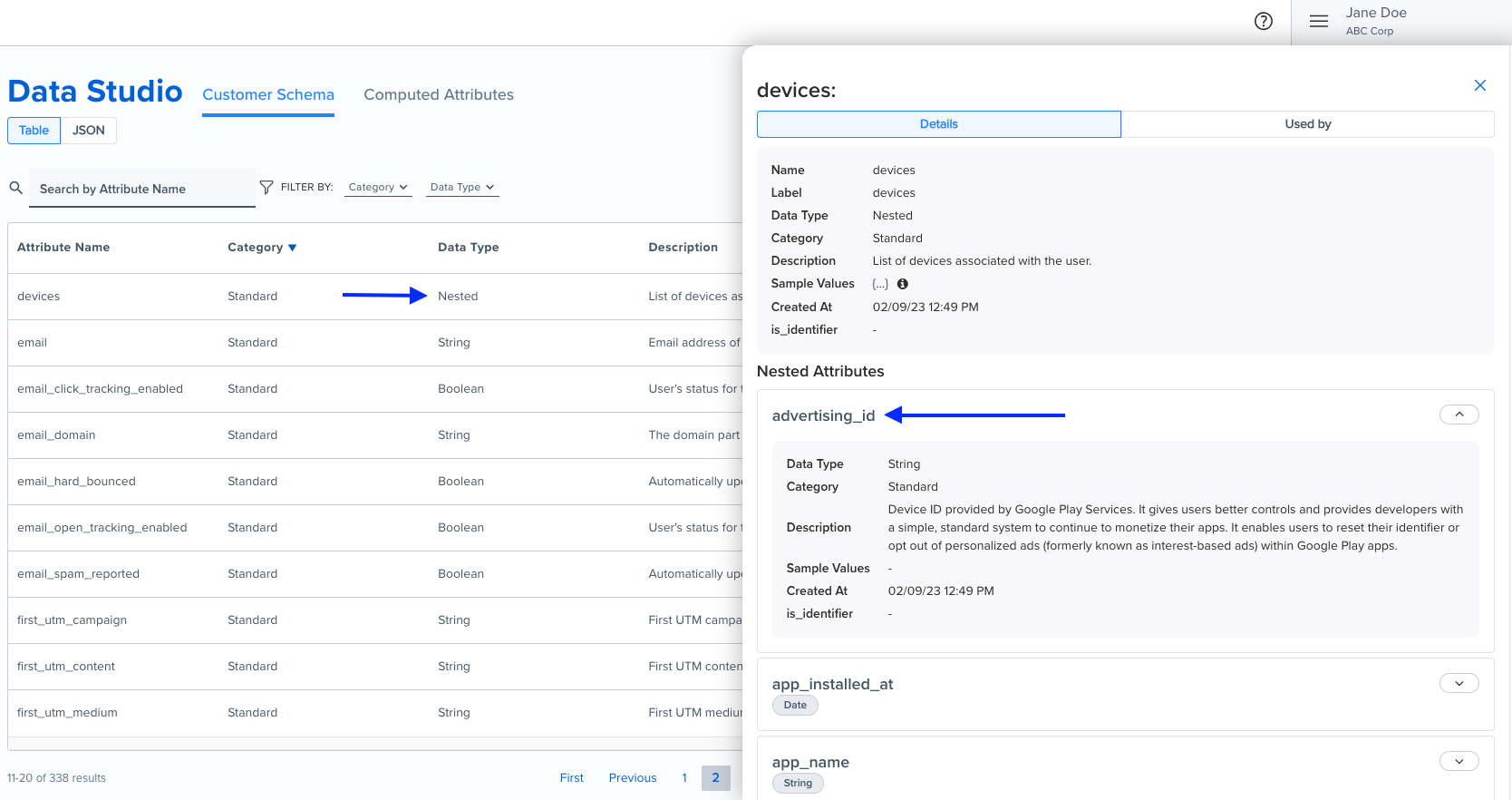Expand the app_installed_at nested attribute
This screenshot has height=800, width=1512.
point(1459,683)
